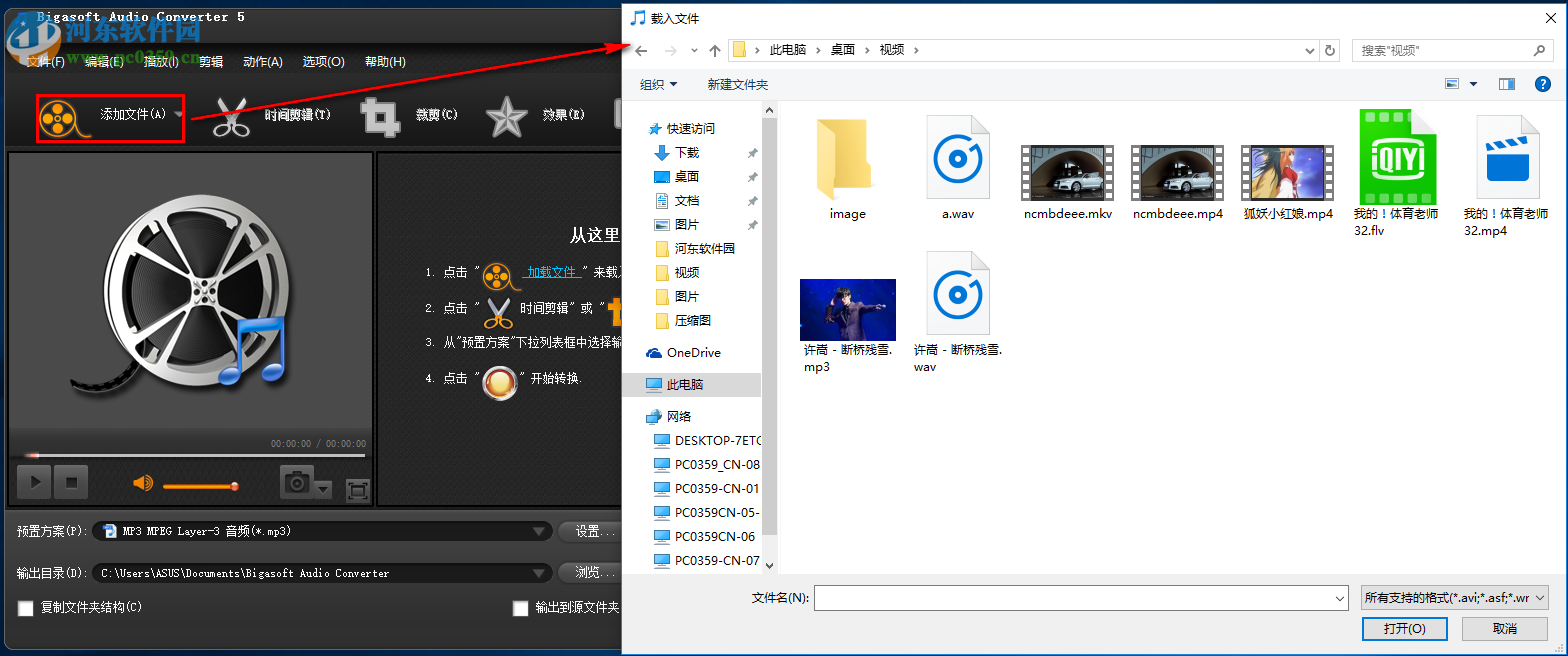Open the 组织 dropdown menu
Screen dimensions: 1568x656
(658, 85)
